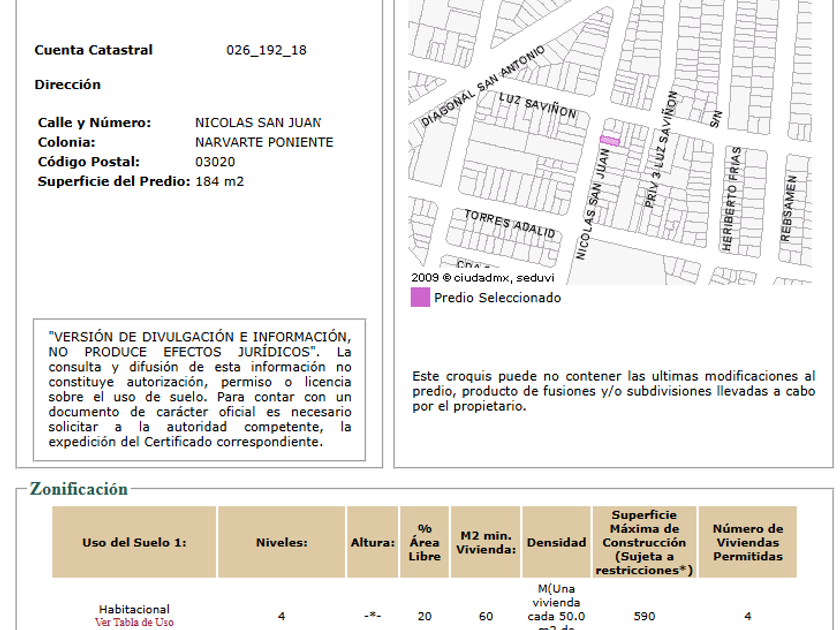Click the 'Predio Seleccionado' legend label
Viewport: 840px width, 630px height.
coord(498,298)
